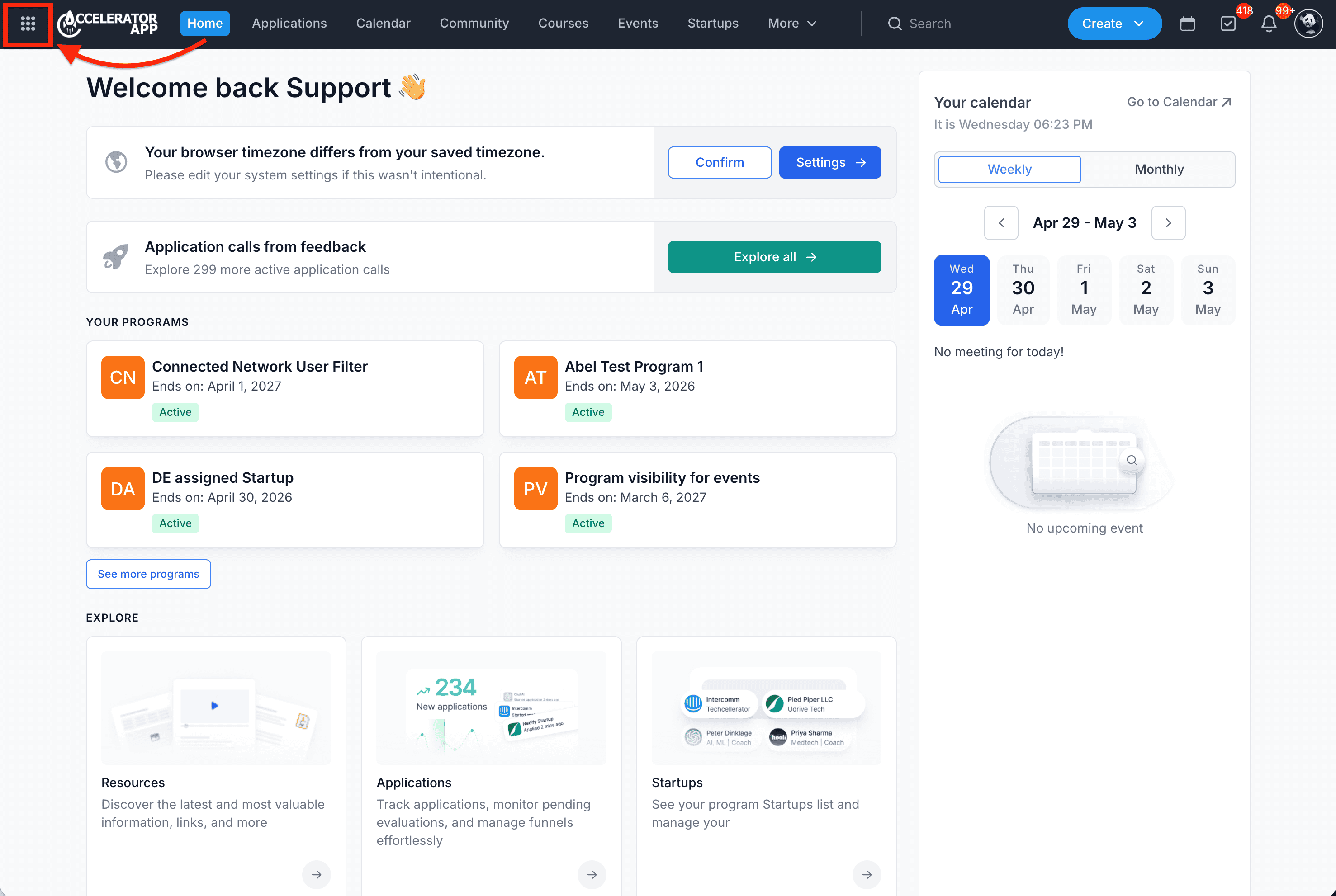The width and height of the screenshot is (1336, 896).
Task: Open the notifications bell icon
Action: [x=1268, y=24]
